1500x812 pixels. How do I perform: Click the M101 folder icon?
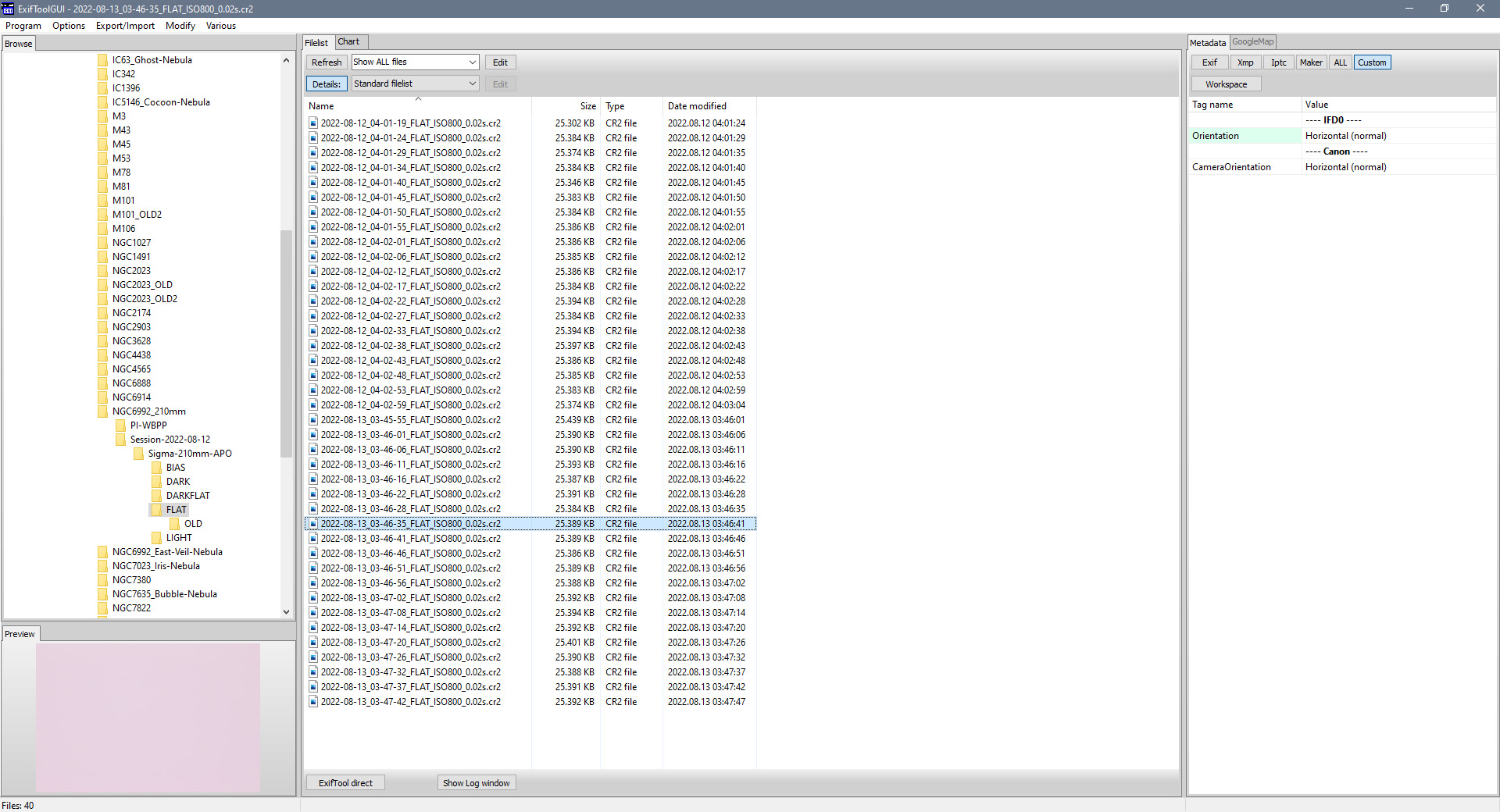click(x=102, y=201)
